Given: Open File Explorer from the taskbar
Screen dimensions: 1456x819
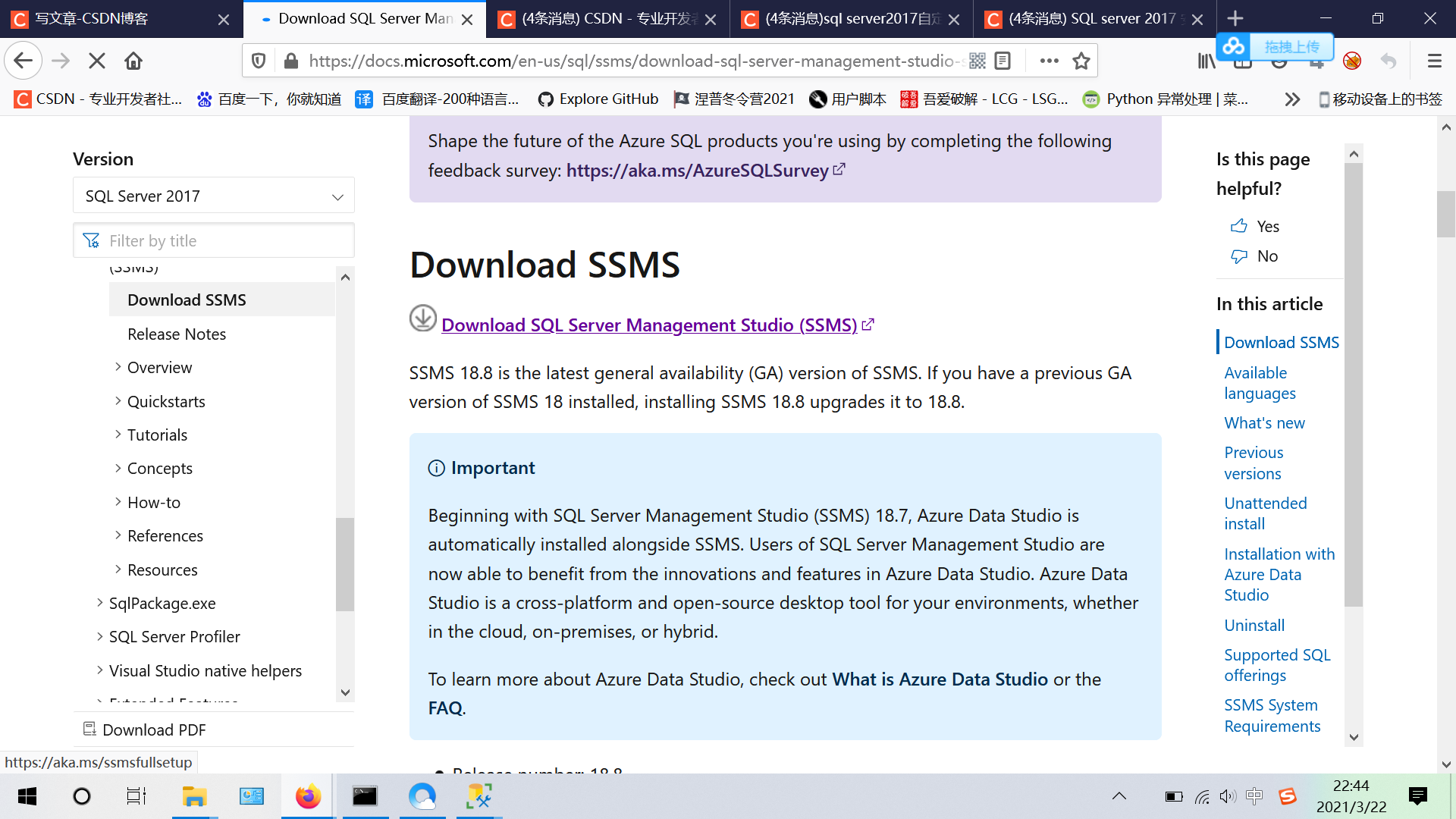Looking at the screenshot, I should [194, 796].
